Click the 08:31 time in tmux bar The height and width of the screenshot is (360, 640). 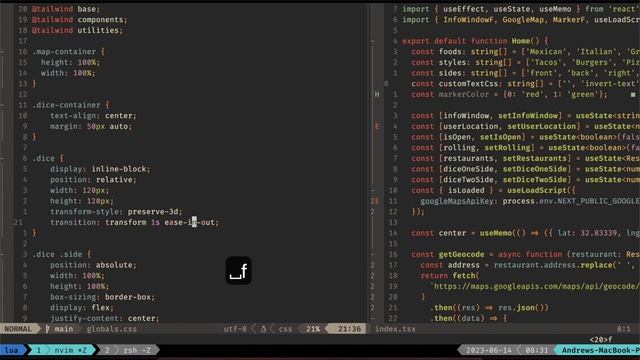point(537,350)
